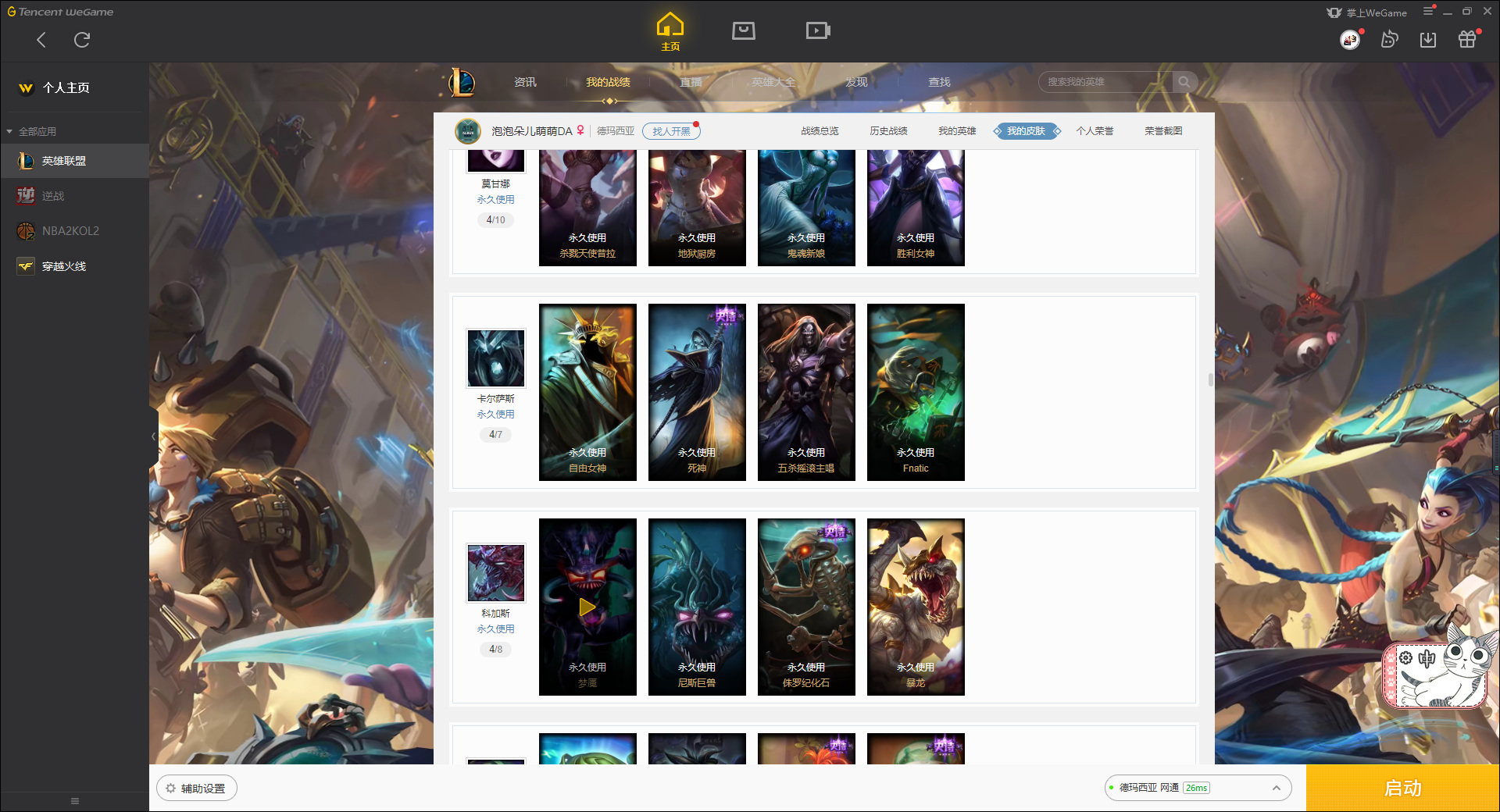
Task: Collapse the 全部应用 section
Action: tap(31, 131)
